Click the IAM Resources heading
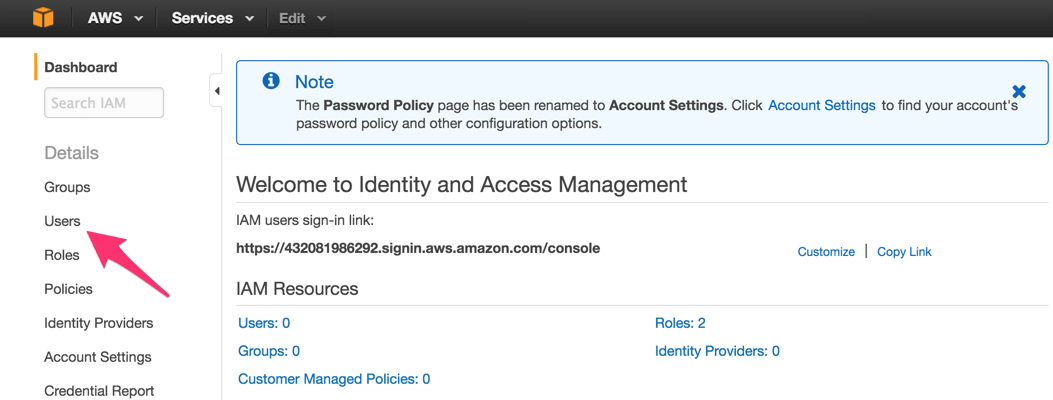The image size is (1053, 400). (x=297, y=289)
